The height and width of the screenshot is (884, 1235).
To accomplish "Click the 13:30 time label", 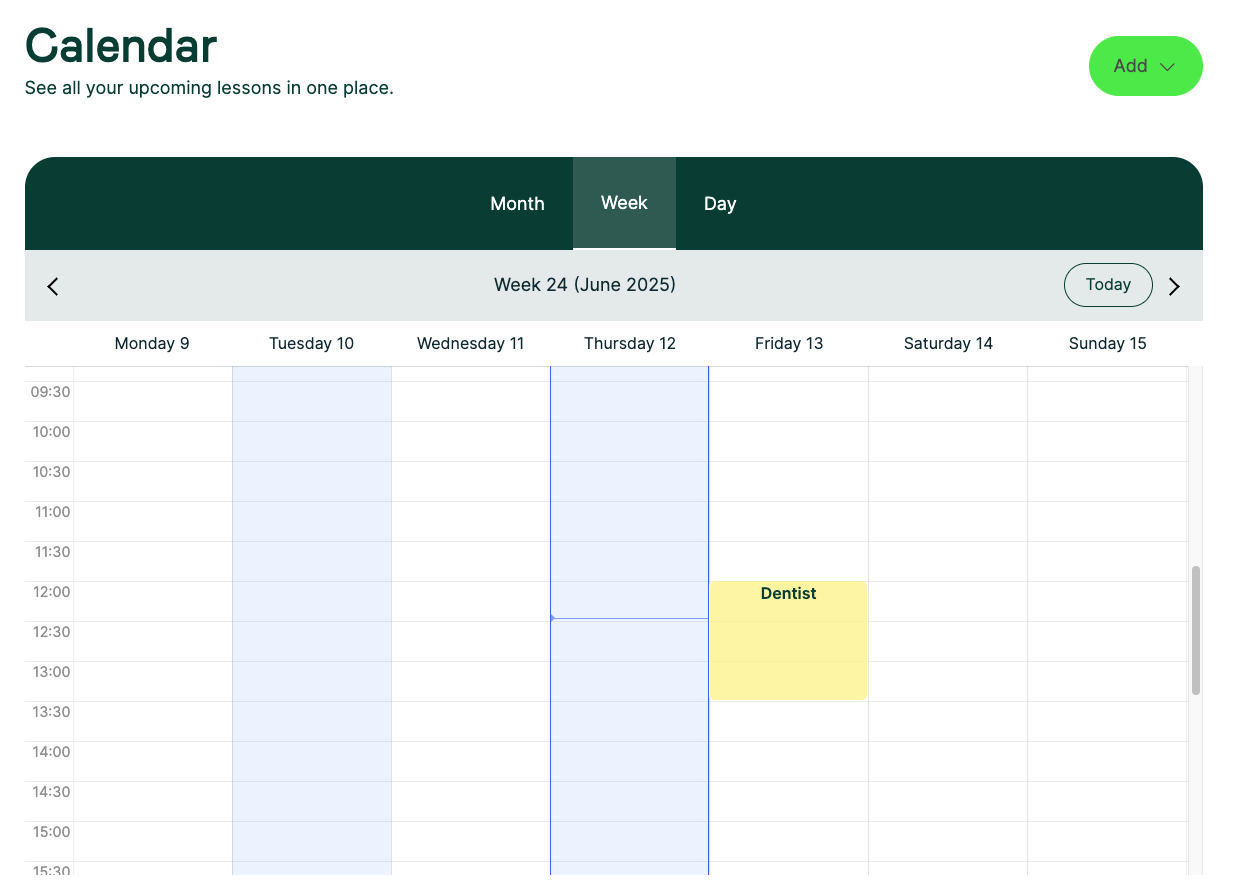I will (50, 711).
